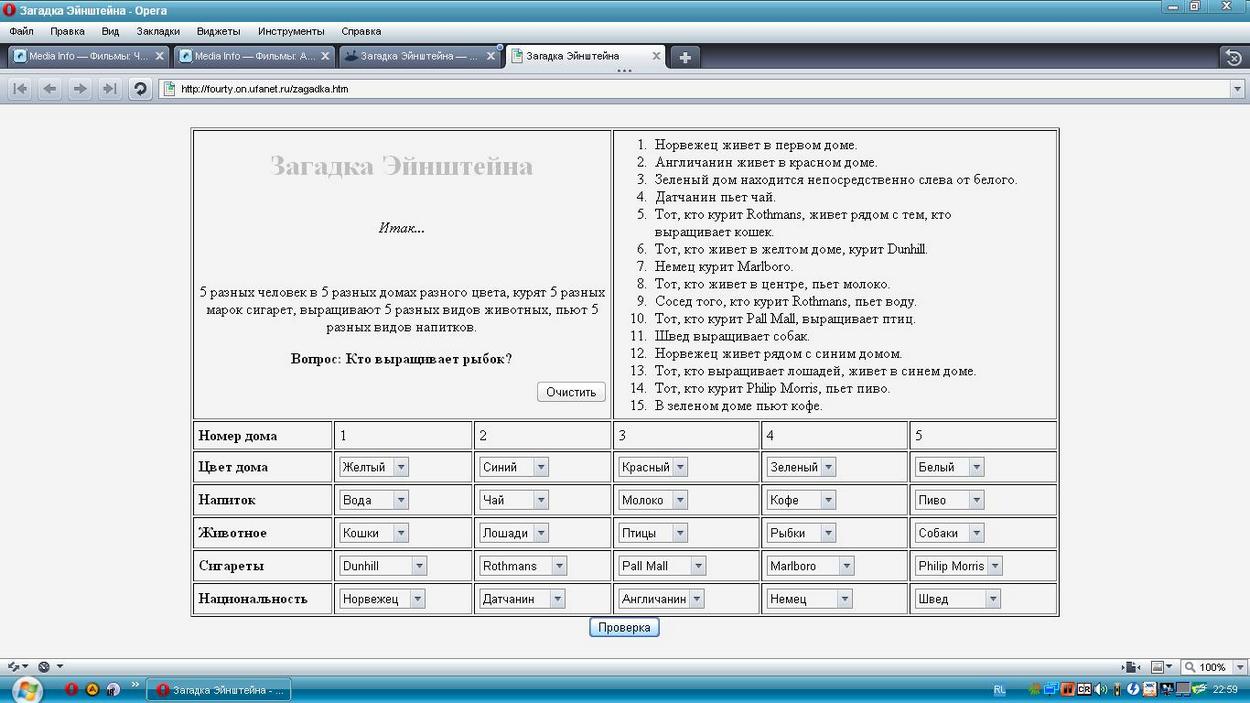
Task: Open the nationality dropdown showing Швед
Action: pyautogui.click(x=957, y=599)
